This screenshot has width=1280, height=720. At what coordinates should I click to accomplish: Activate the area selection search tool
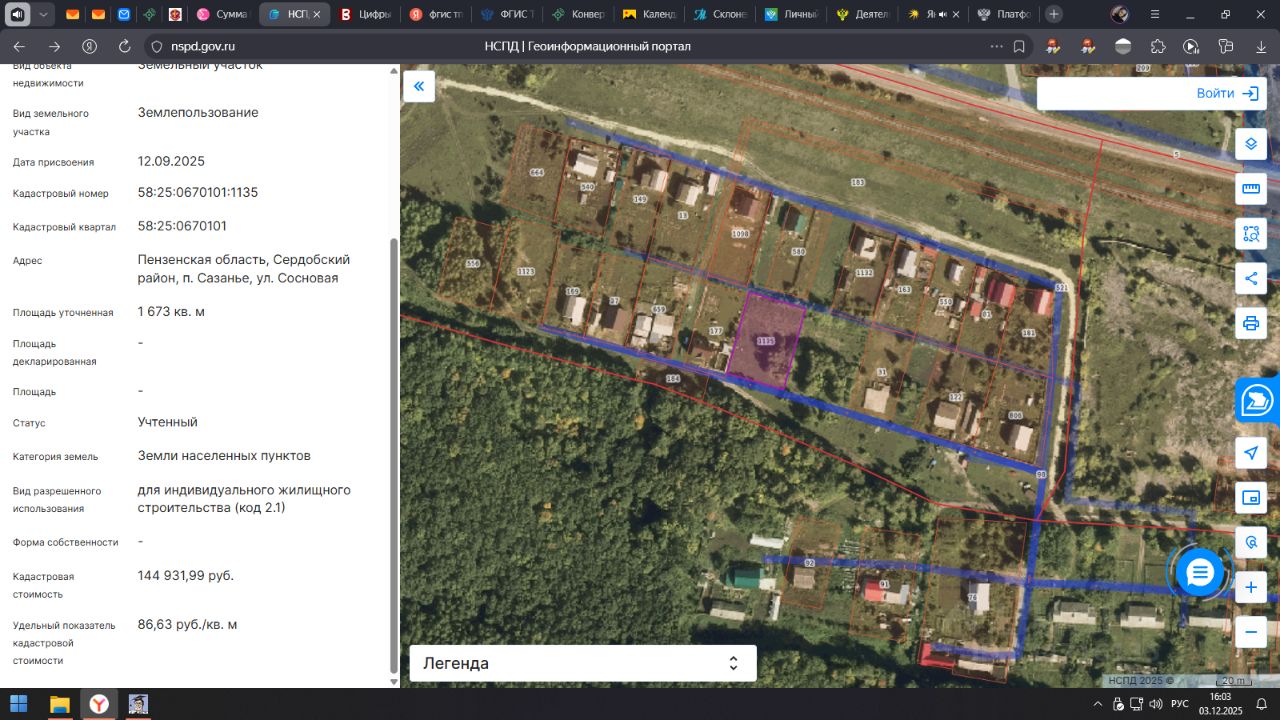click(1251, 234)
